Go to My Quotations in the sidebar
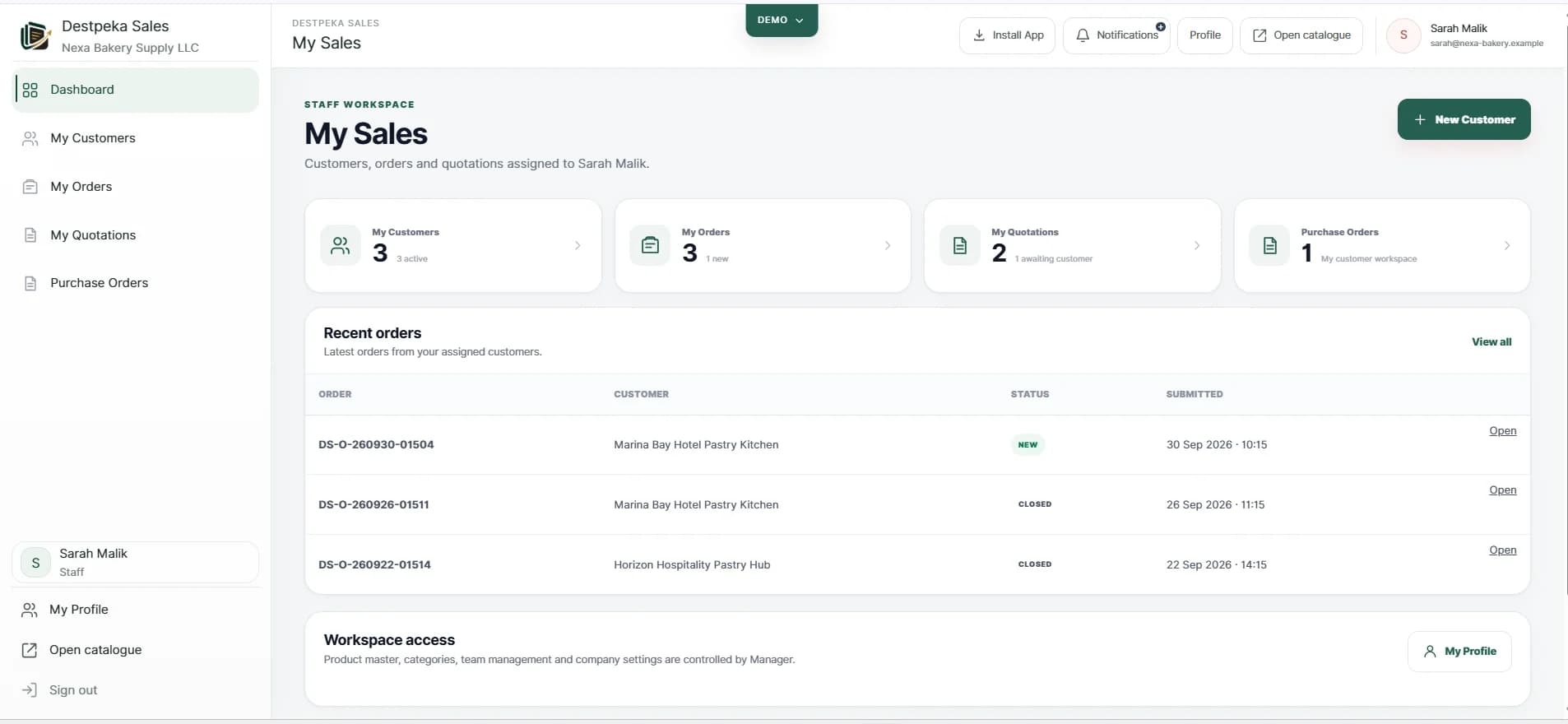Viewport: 1568px width, 724px height. (136, 235)
